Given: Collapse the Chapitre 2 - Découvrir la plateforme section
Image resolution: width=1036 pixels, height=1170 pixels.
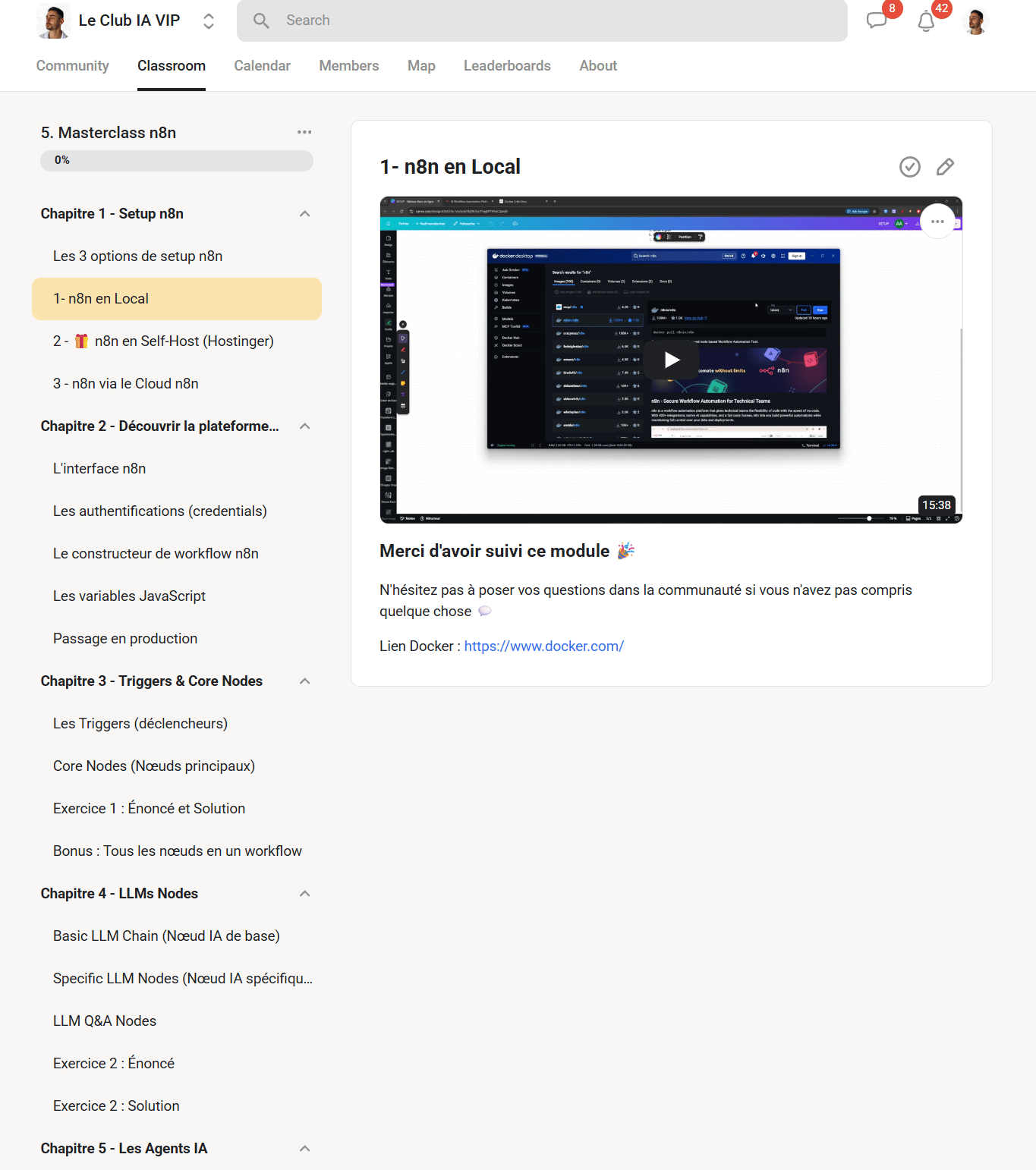Looking at the screenshot, I should tap(304, 426).
